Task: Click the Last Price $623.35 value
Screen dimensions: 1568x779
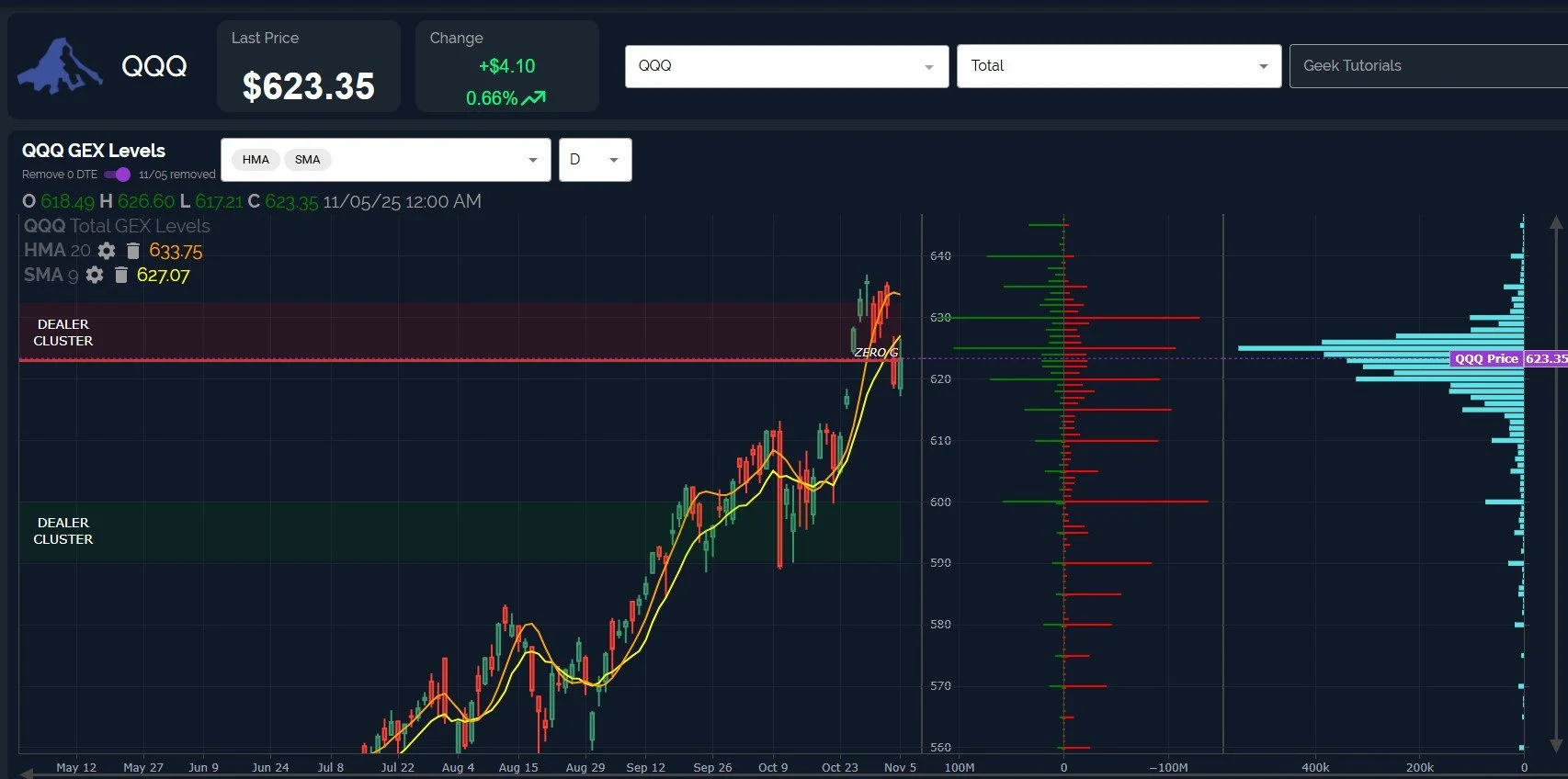Action: (x=309, y=86)
